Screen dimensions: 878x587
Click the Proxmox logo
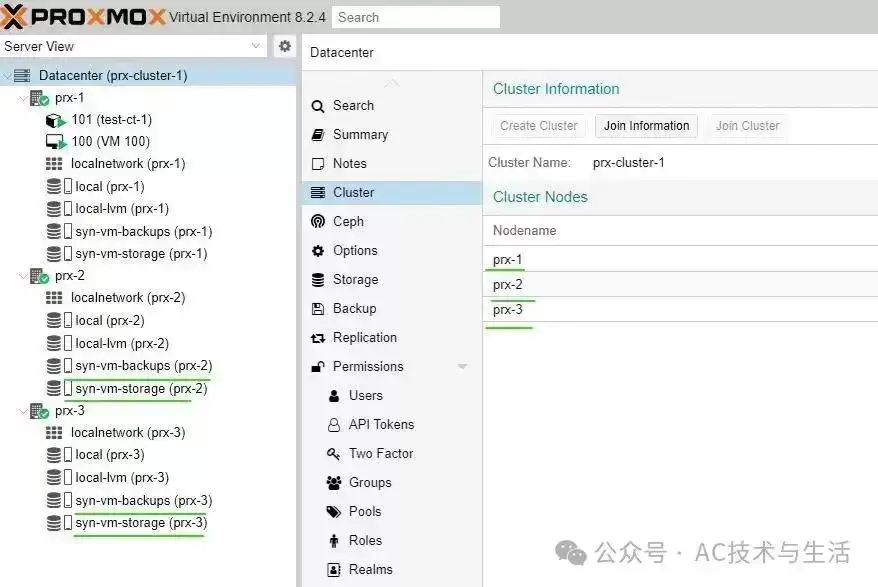click(x=83, y=17)
